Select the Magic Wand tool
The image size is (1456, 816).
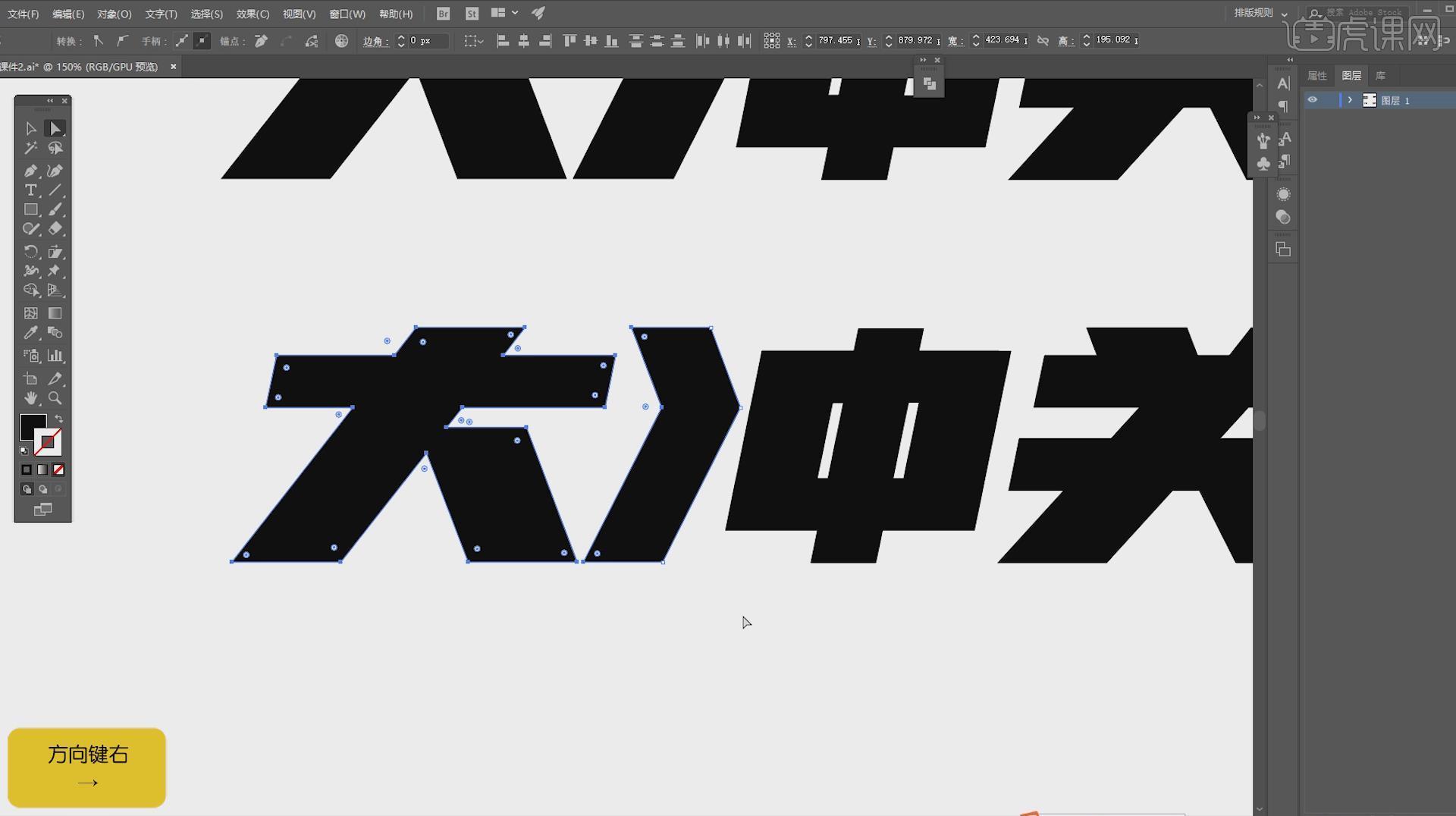[x=31, y=148]
